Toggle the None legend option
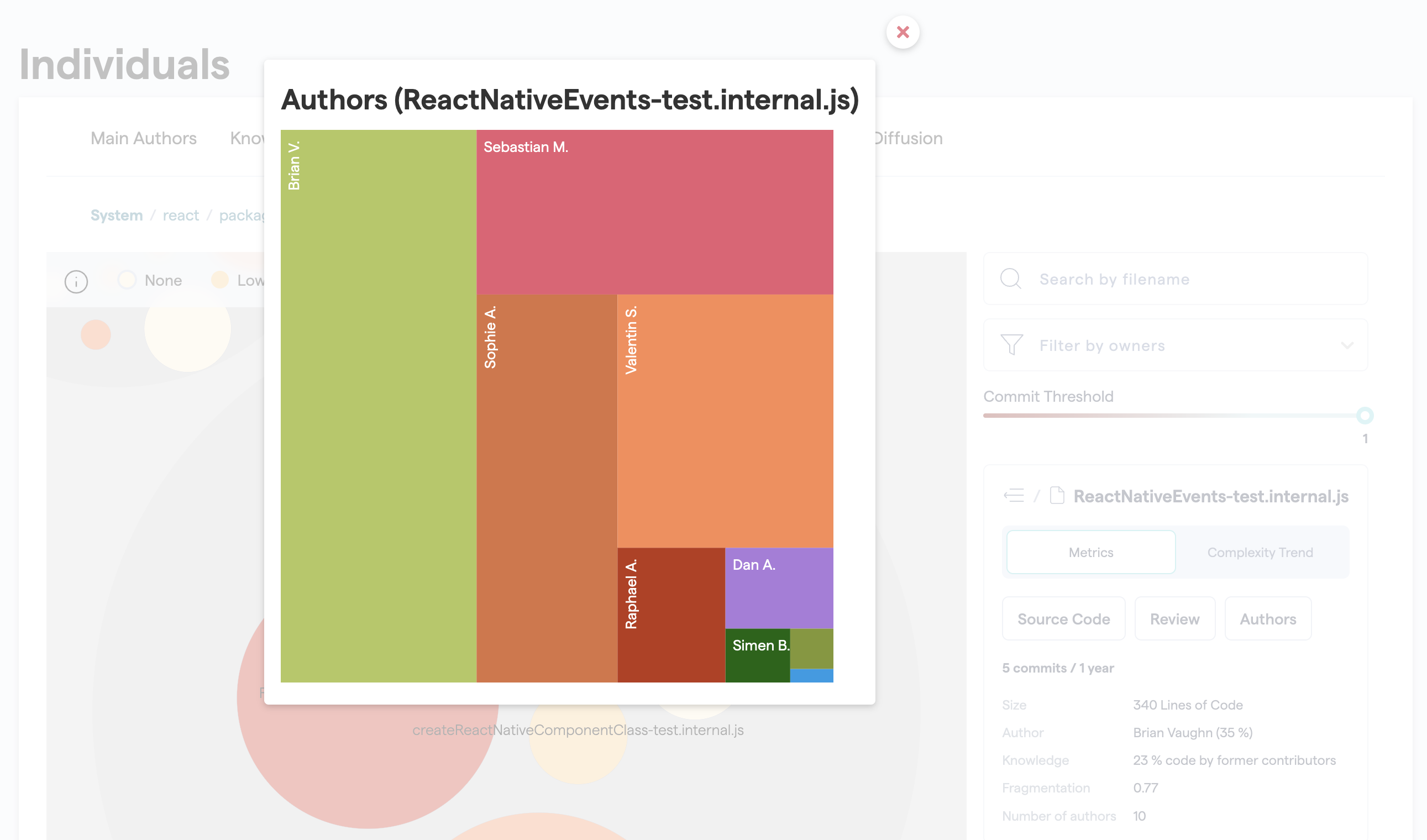Image resolution: width=1427 pixels, height=840 pixels. click(149, 280)
